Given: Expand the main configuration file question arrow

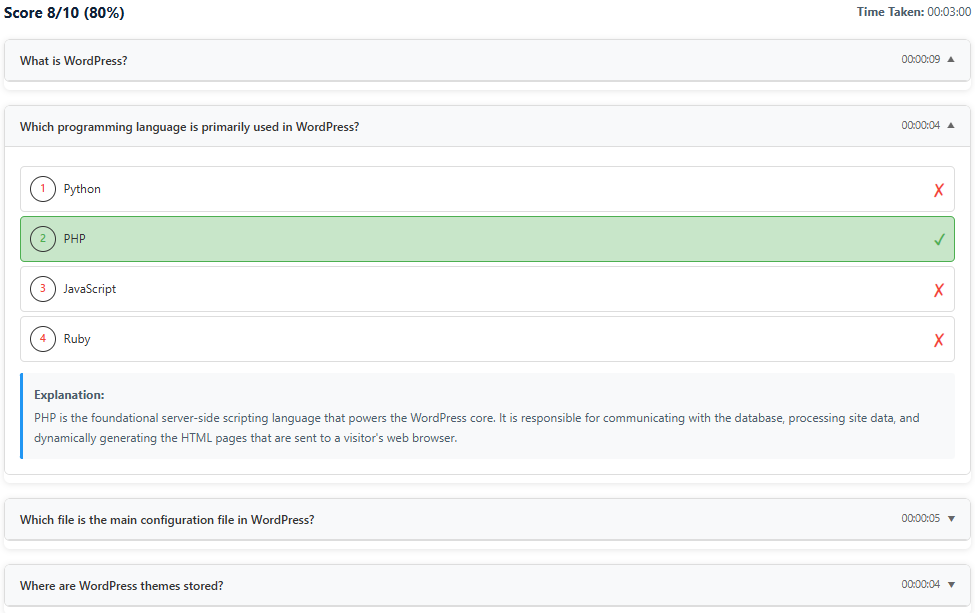Looking at the screenshot, I should (951, 519).
